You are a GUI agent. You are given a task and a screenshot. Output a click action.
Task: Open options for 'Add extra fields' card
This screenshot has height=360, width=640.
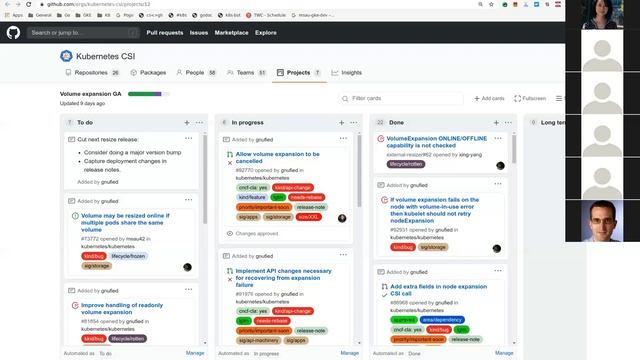[498, 271]
